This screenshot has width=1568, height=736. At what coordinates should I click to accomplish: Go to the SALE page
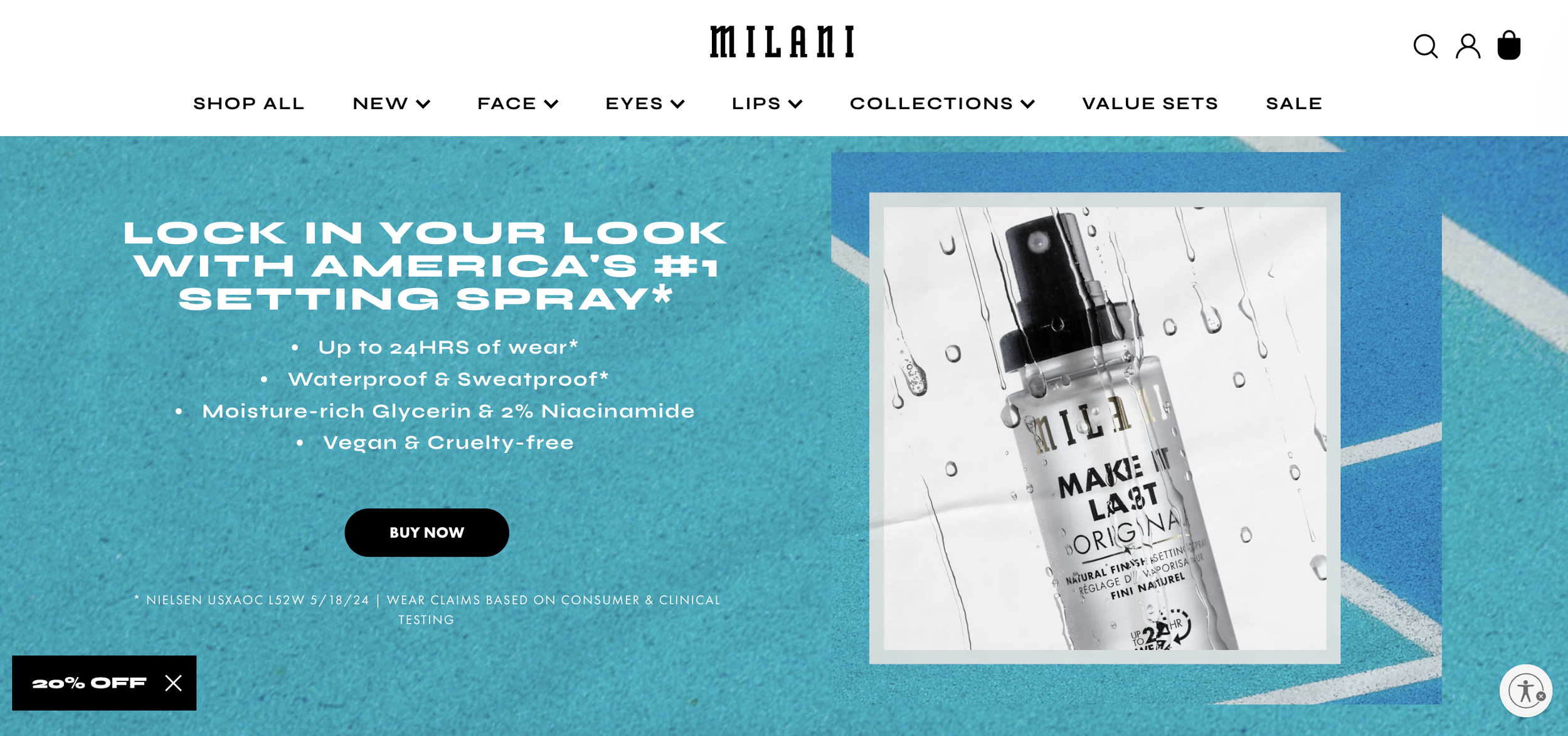click(x=1294, y=104)
